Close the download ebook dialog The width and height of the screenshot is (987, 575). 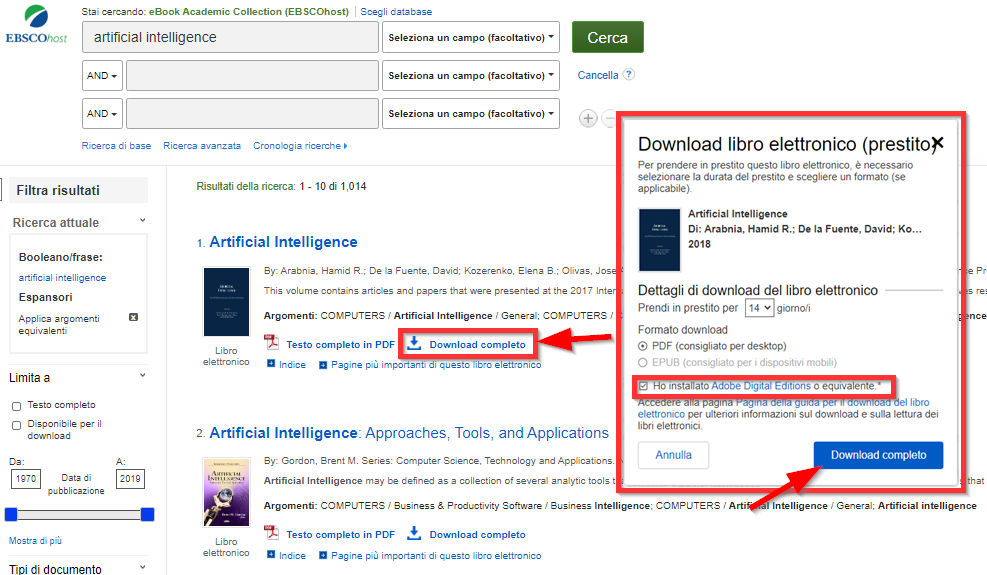pyautogui.click(x=937, y=143)
